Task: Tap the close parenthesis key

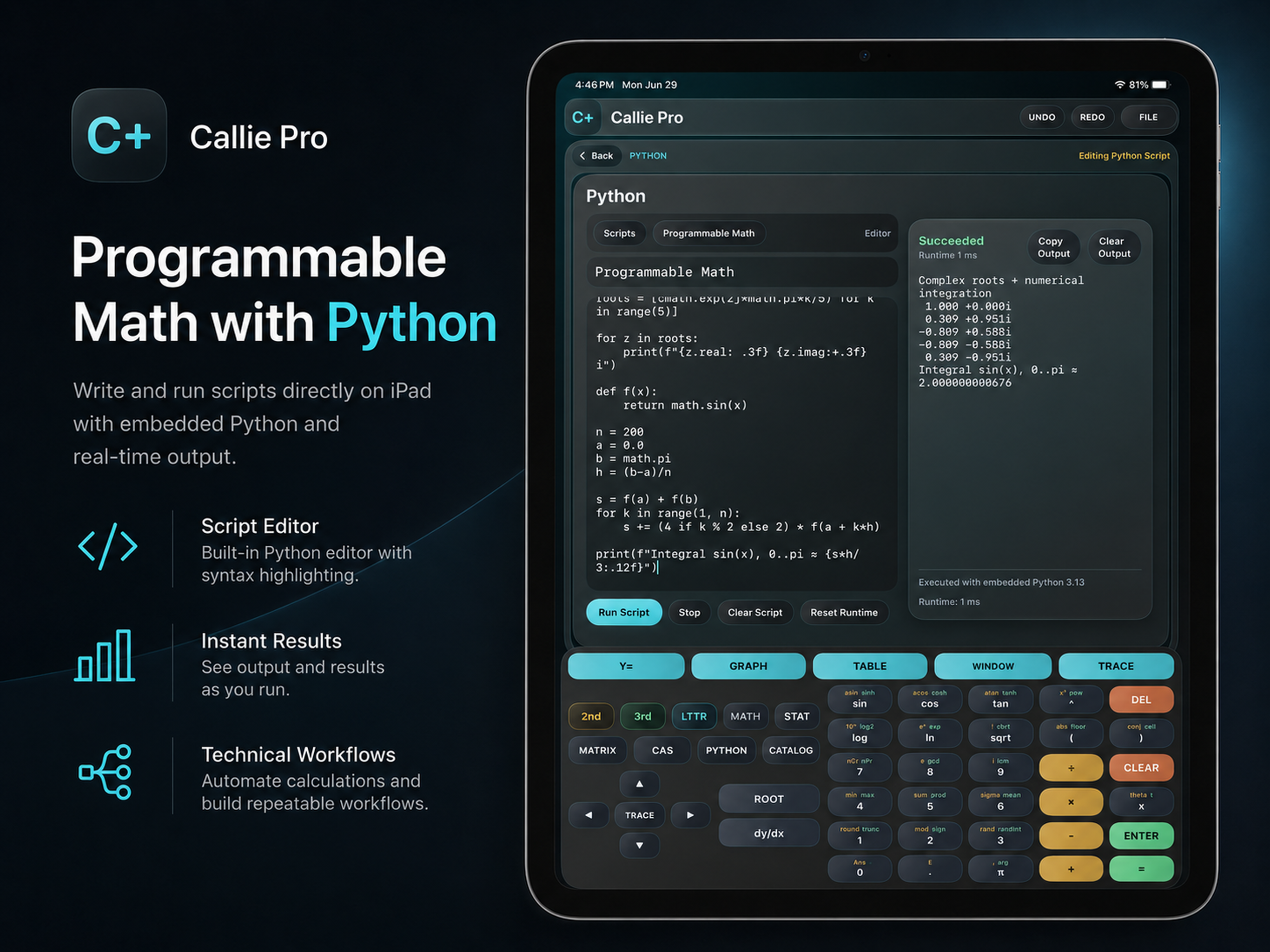Action: tap(1141, 733)
